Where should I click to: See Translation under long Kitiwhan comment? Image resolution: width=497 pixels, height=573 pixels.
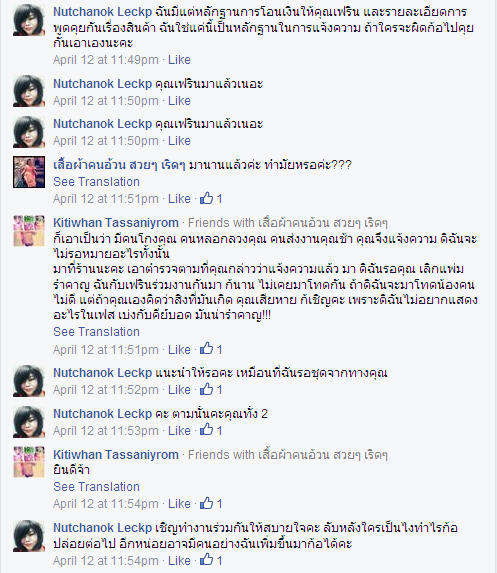pos(96,331)
